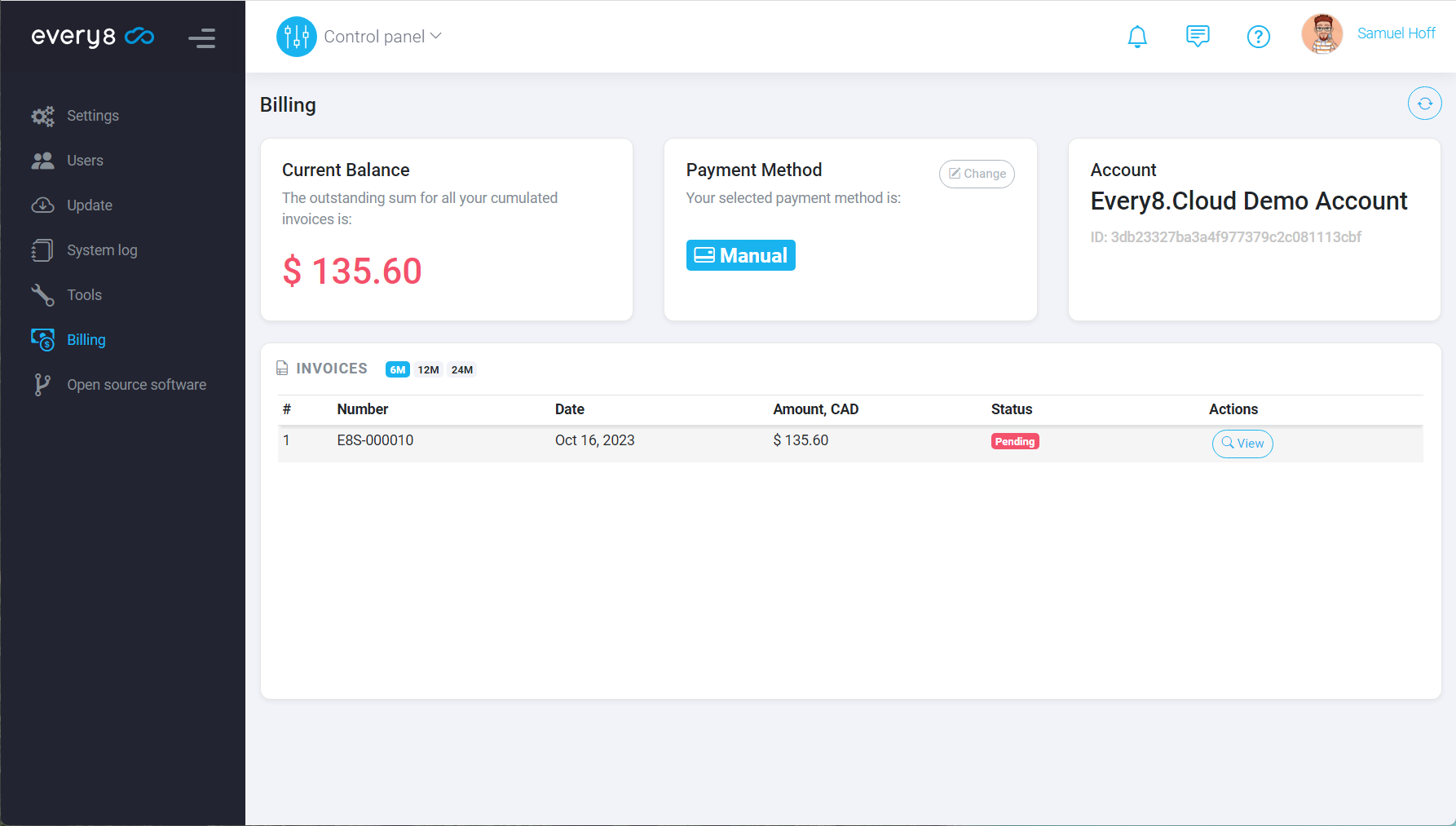
Task: View the System log
Action: [101, 250]
